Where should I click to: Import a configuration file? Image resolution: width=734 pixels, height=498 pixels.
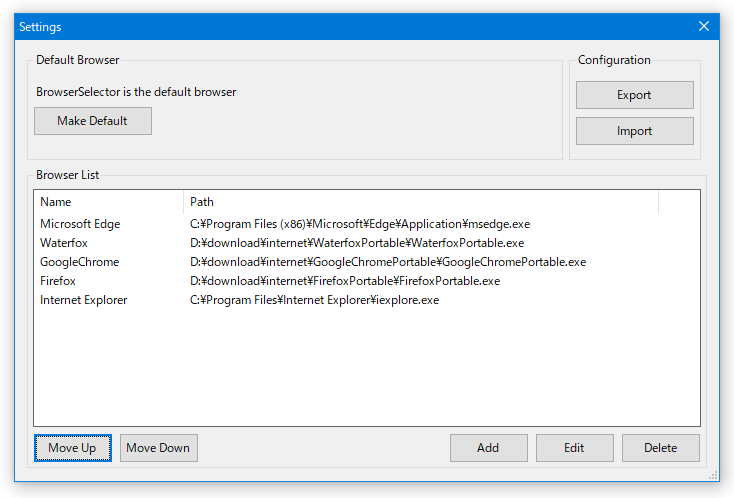click(634, 131)
